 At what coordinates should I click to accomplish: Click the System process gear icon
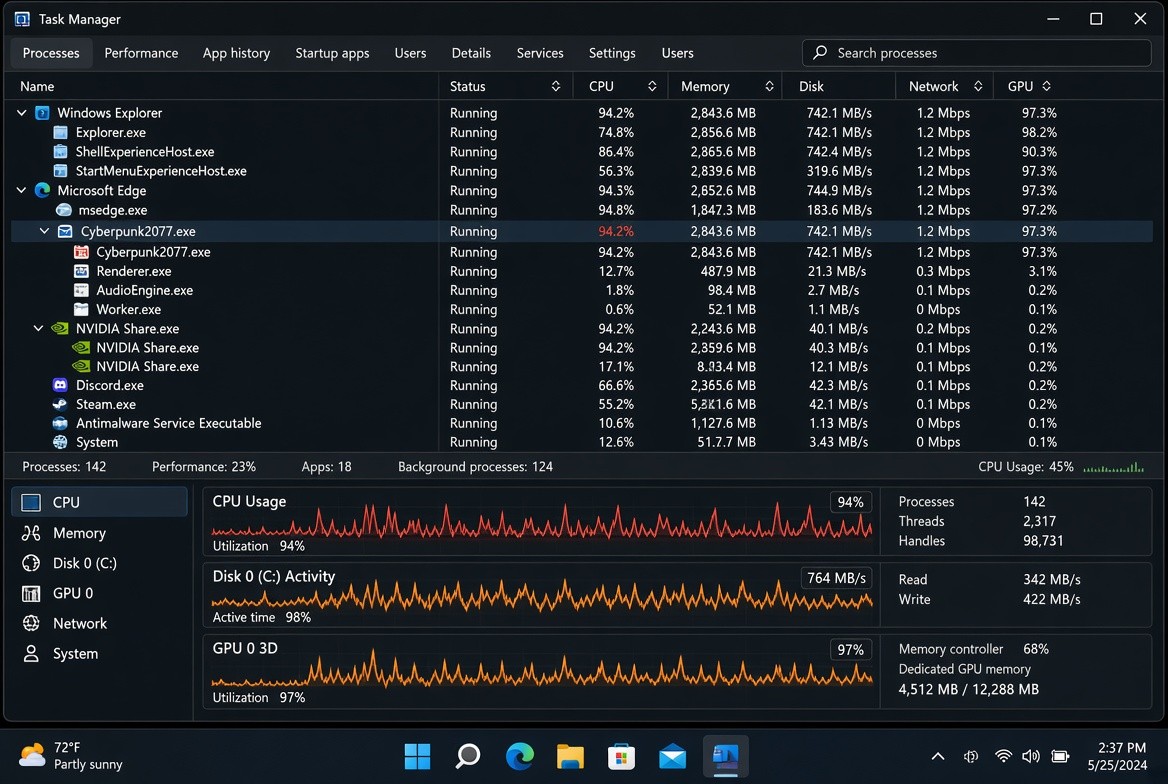[60, 442]
